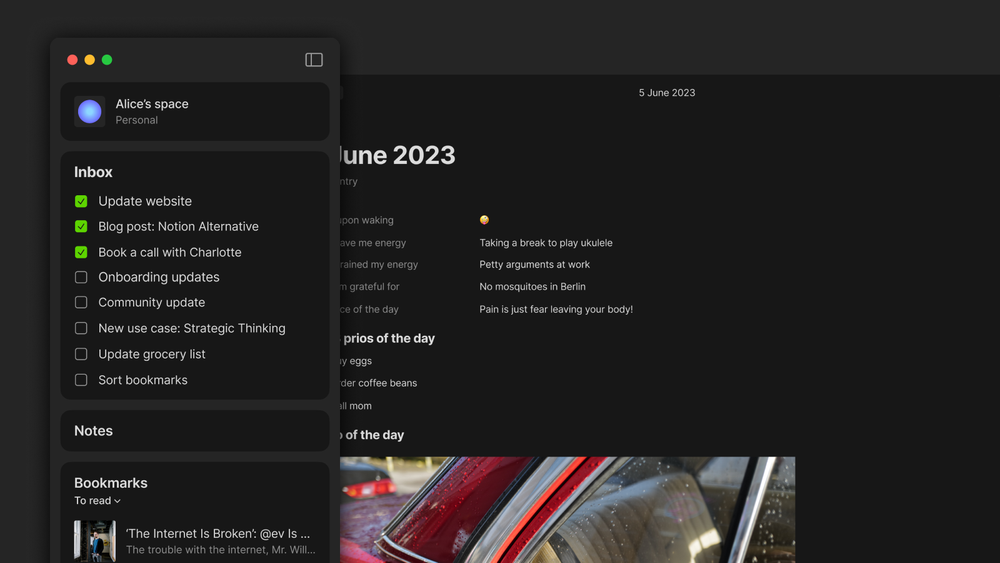Open the To read filter dropdown

[97, 501]
